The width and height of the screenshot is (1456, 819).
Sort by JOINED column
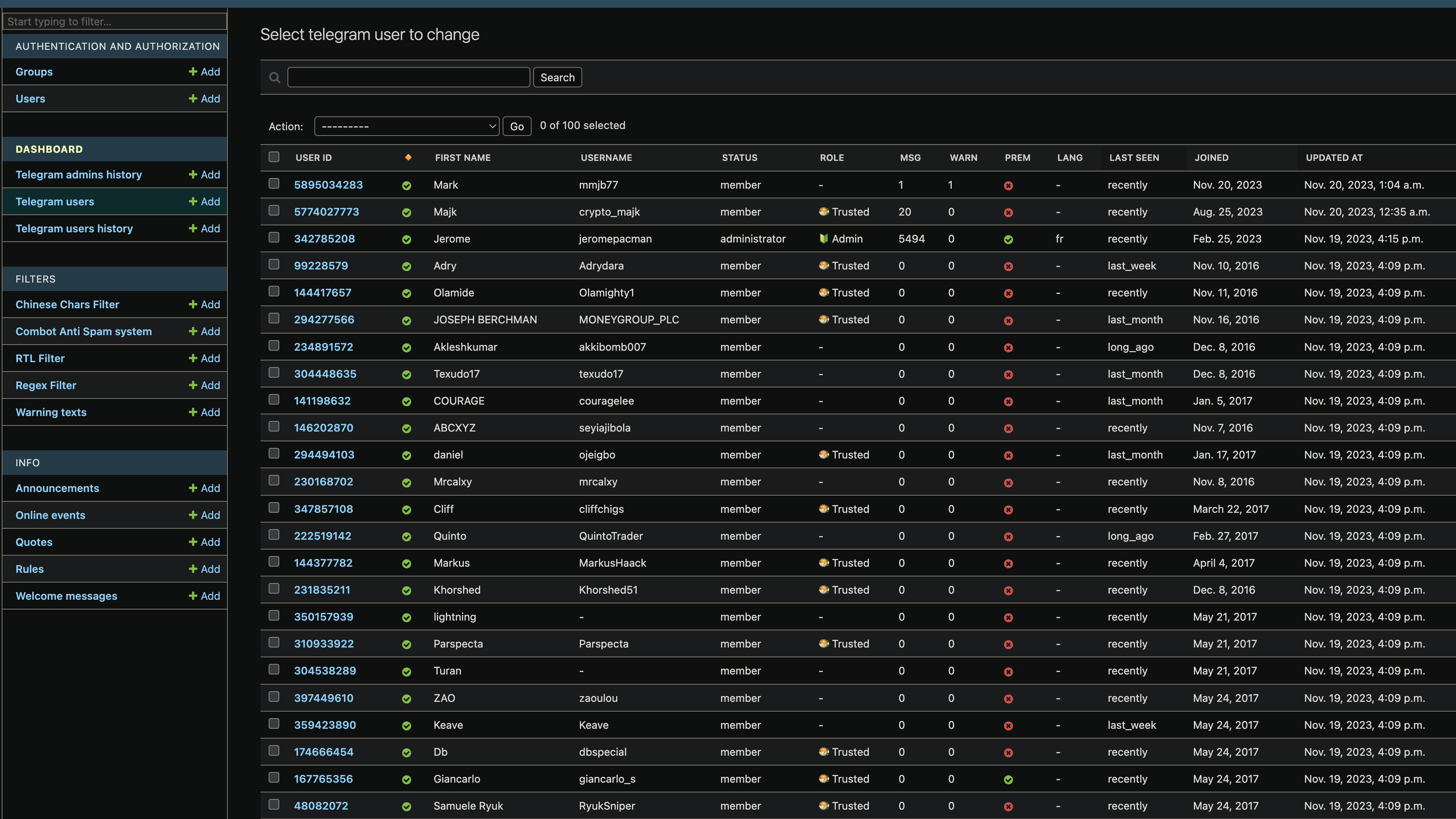click(1211, 158)
